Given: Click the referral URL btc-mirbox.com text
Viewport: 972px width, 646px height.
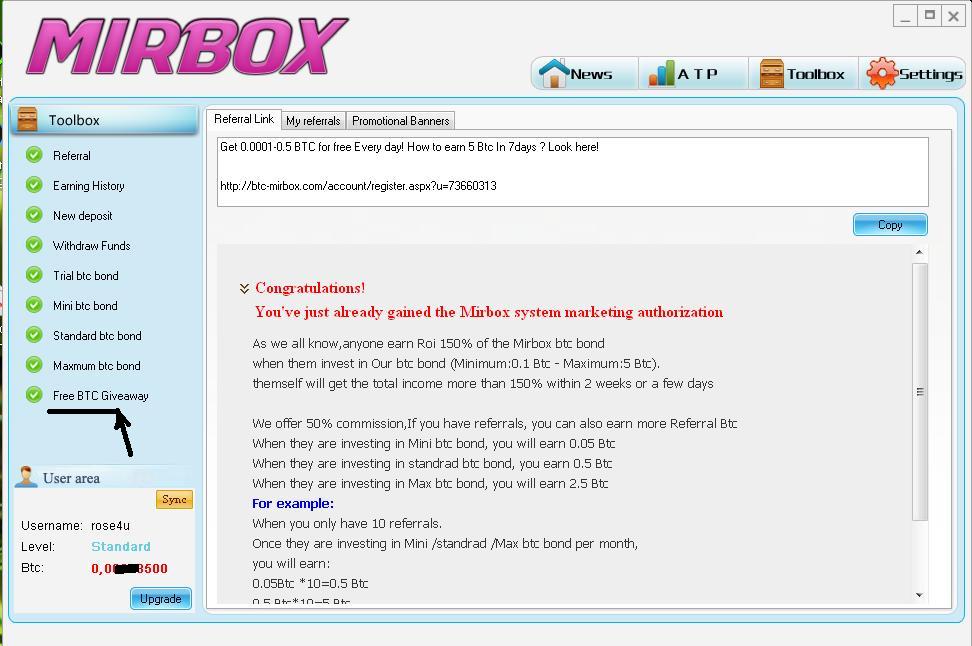Looking at the screenshot, I should (x=358, y=186).
